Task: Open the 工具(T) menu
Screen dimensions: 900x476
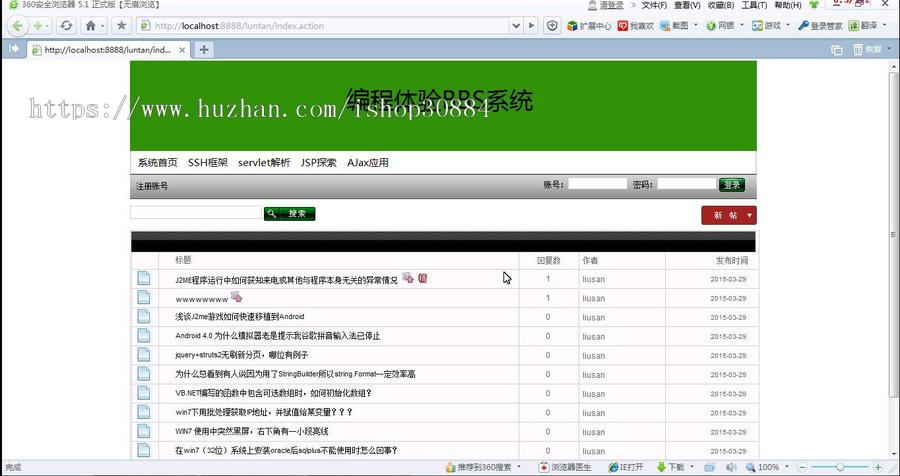Action: click(754, 5)
